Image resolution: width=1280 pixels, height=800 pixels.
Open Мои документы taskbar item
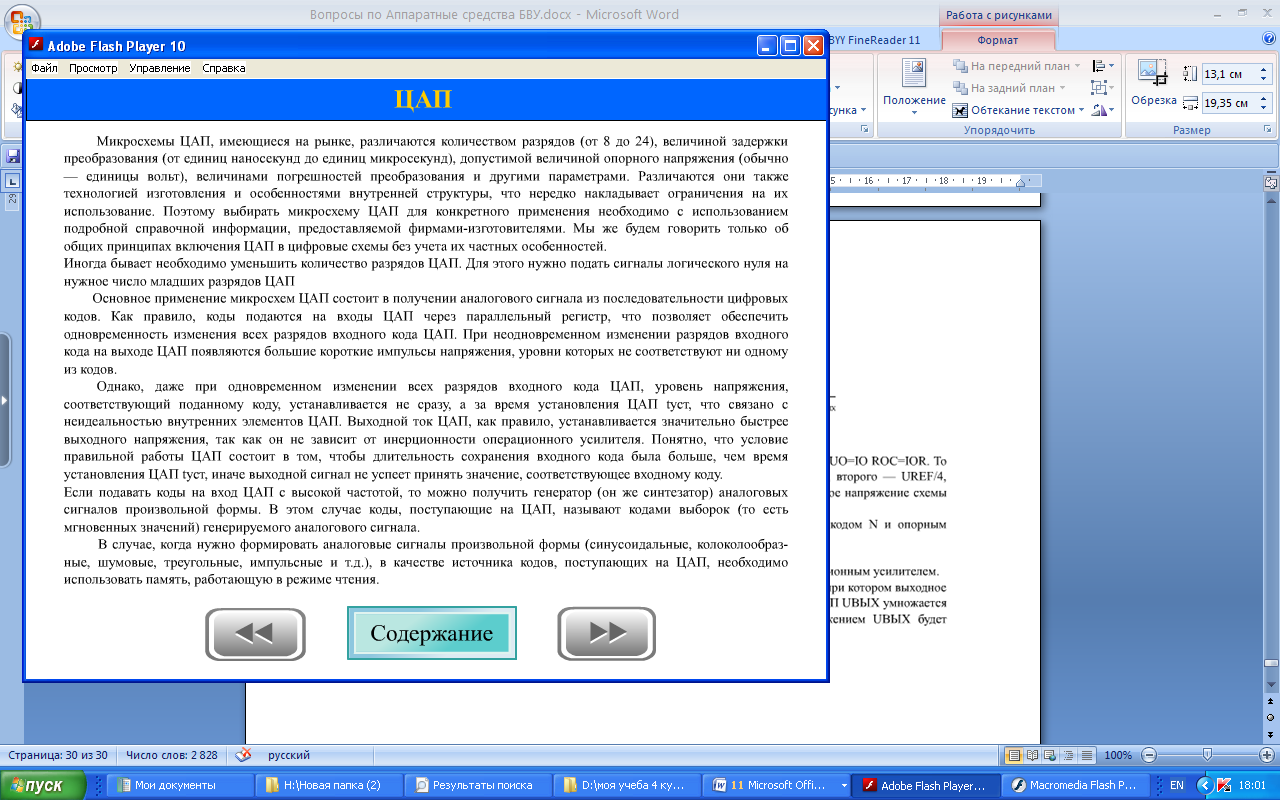[x=178, y=785]
